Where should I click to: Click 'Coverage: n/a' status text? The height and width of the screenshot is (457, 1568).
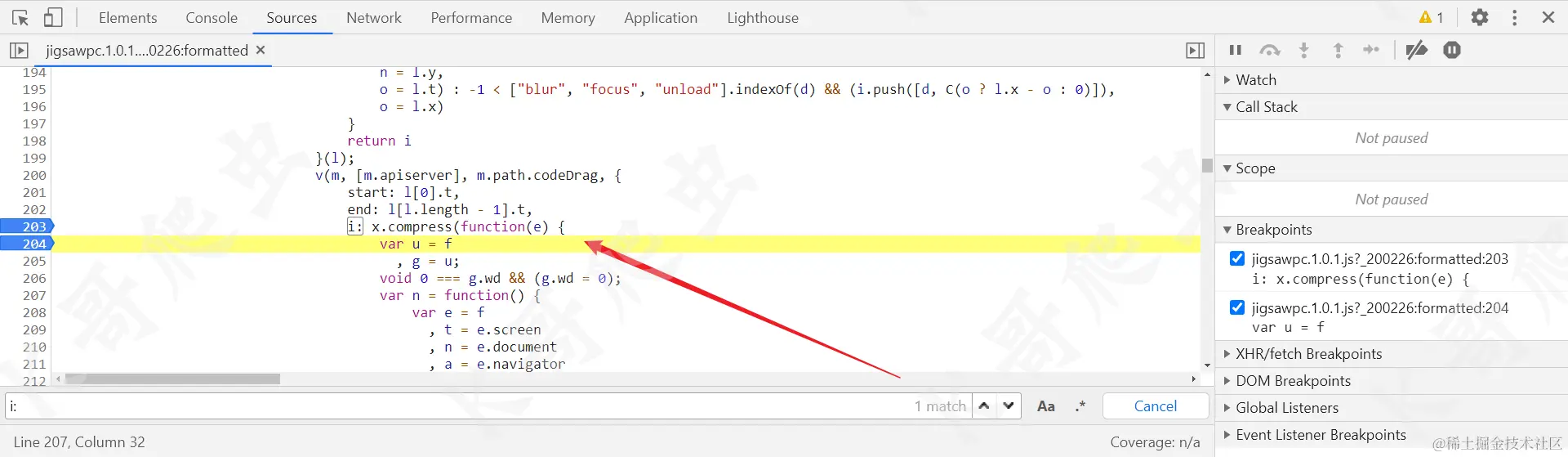(1155, 442)
